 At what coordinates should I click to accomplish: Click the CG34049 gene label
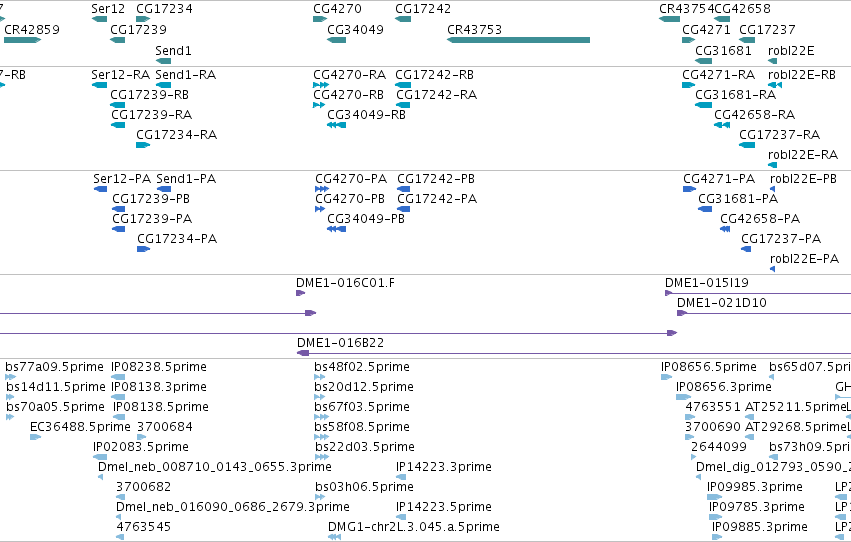[355, 30]
